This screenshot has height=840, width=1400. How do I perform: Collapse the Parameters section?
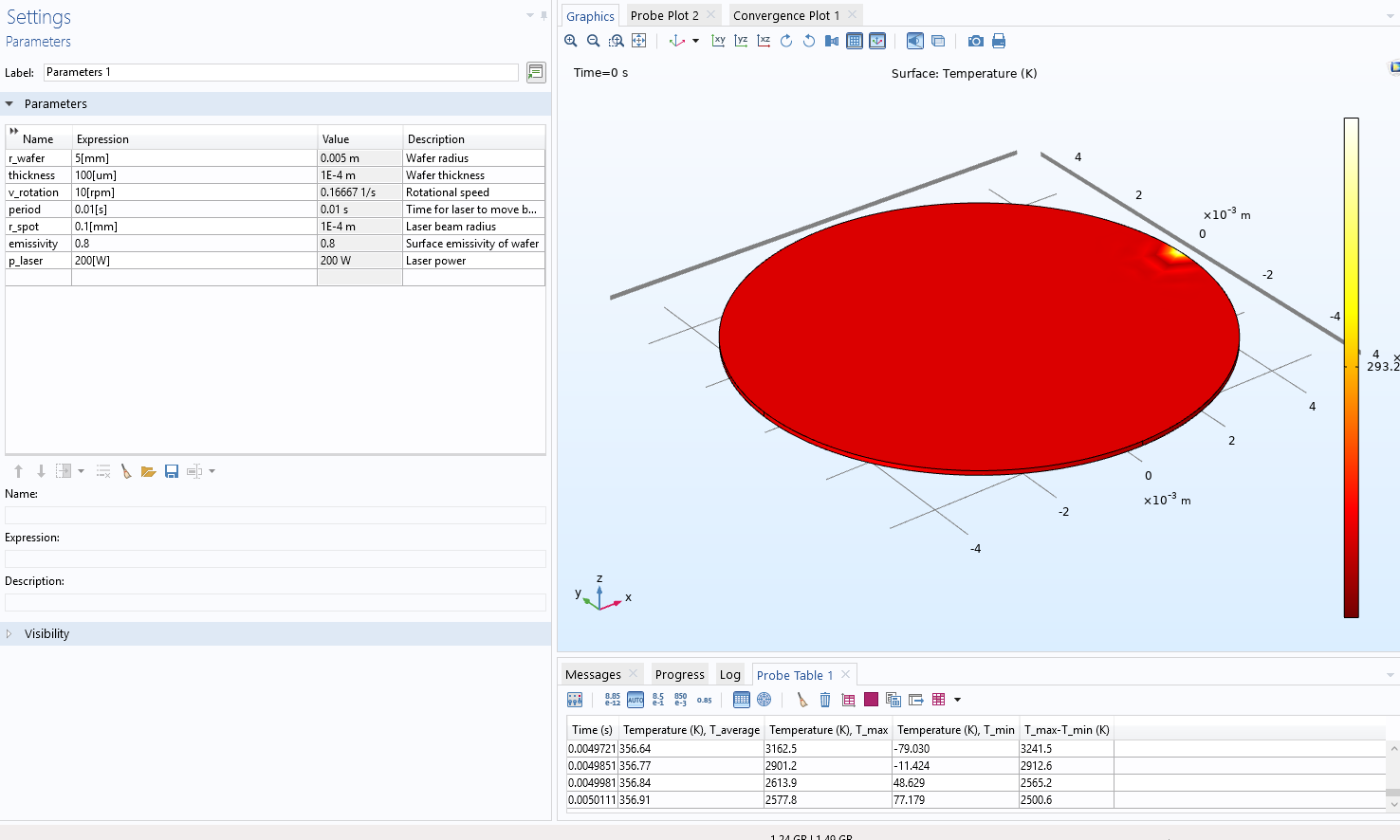tap(9, 104)
